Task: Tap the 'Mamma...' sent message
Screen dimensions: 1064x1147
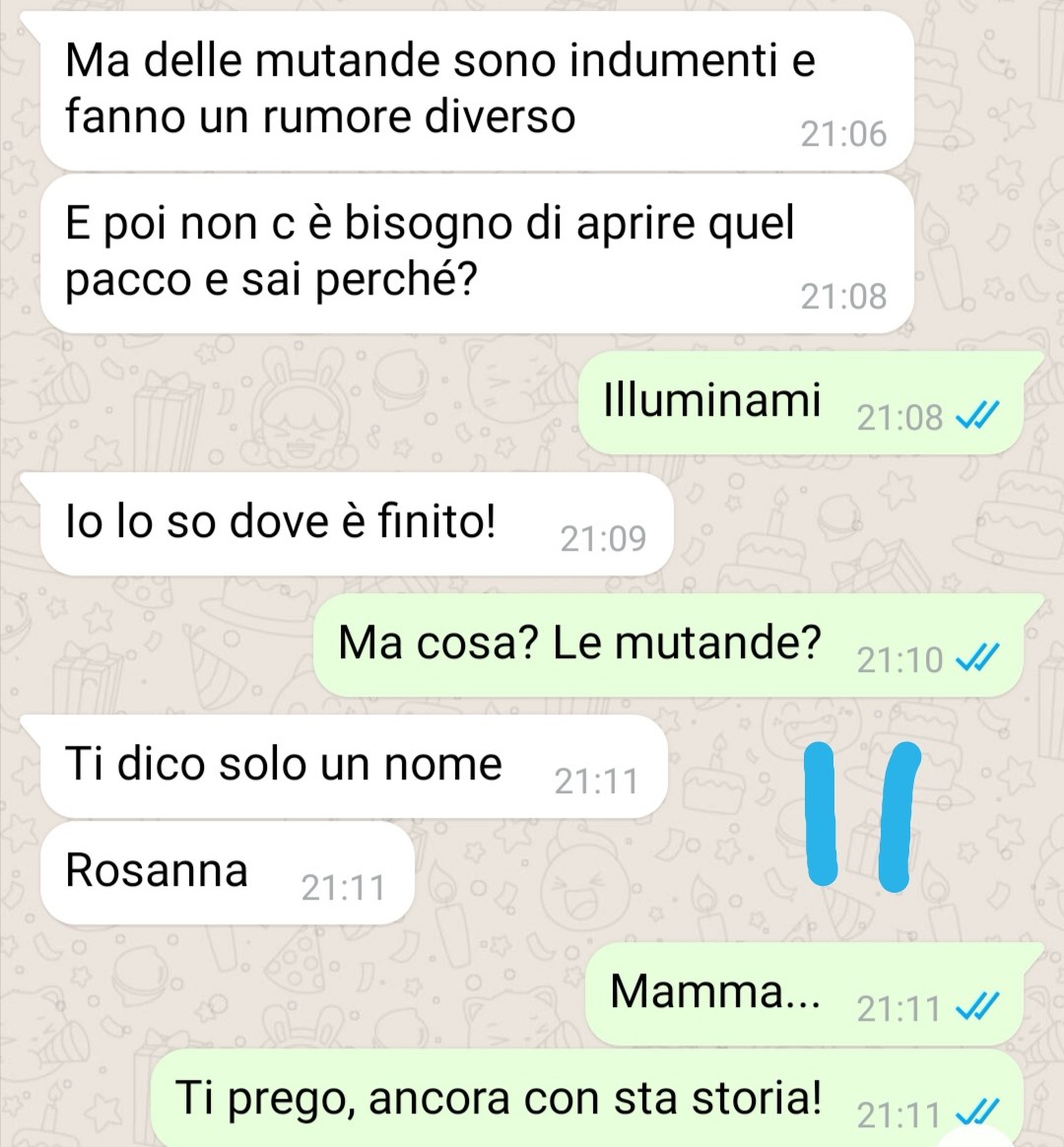Action: coord(804,993)
